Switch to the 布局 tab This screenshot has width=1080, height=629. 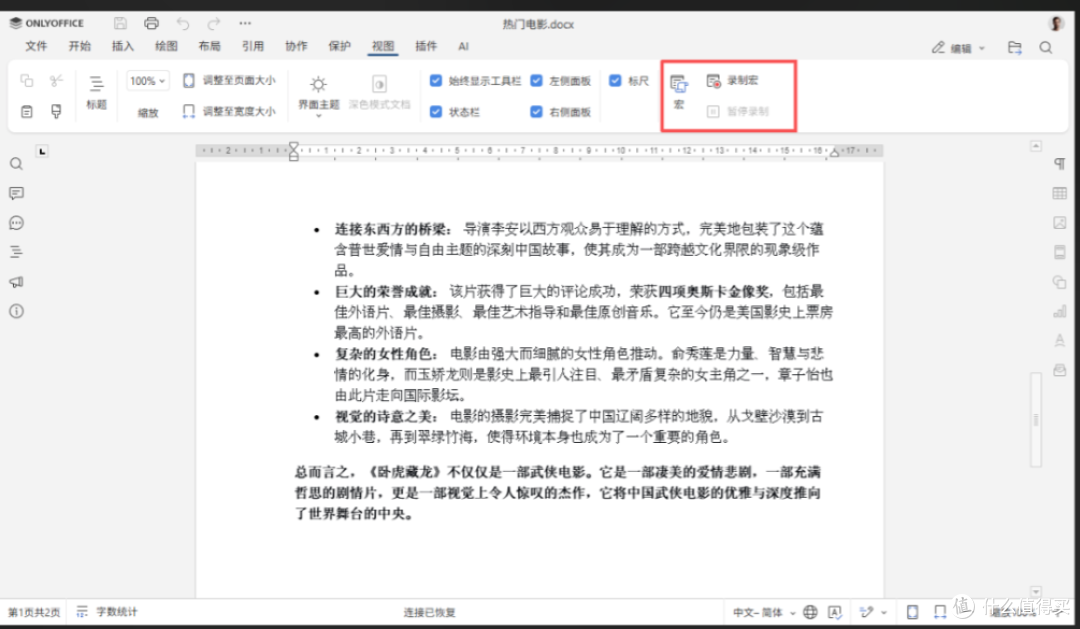coord(209,46)
